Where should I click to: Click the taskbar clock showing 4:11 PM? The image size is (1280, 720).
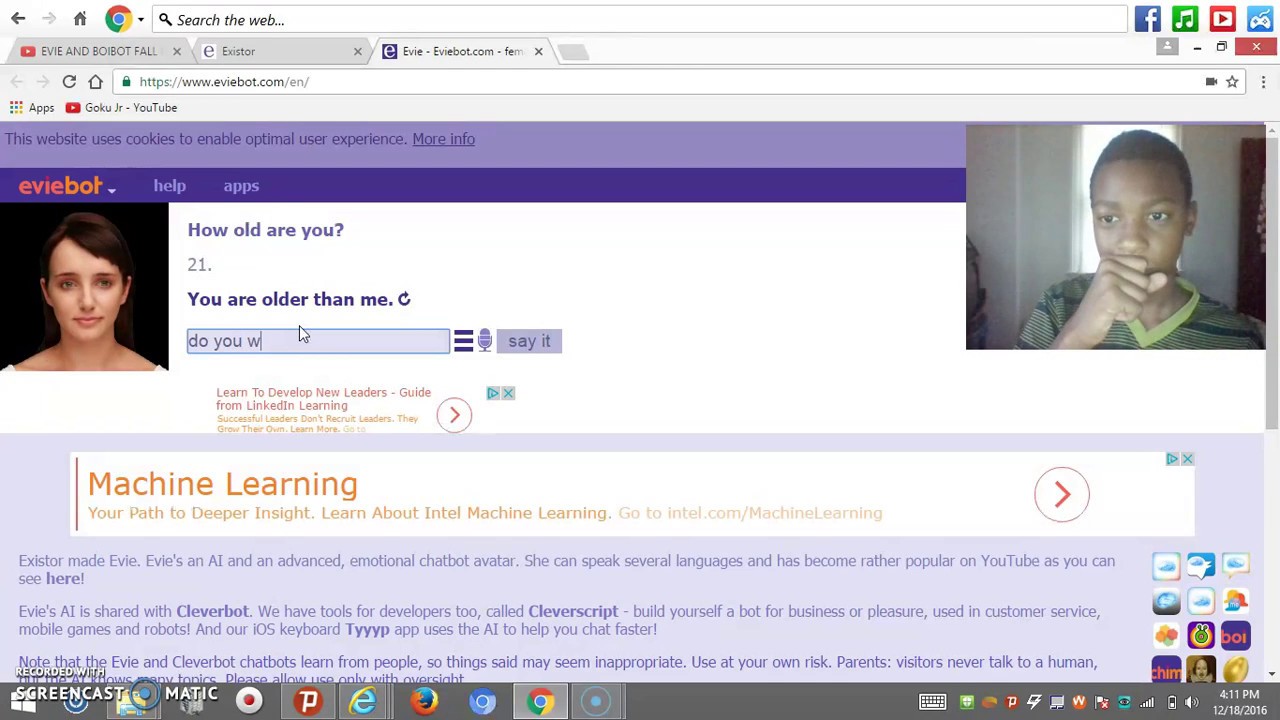[1239, 701]
